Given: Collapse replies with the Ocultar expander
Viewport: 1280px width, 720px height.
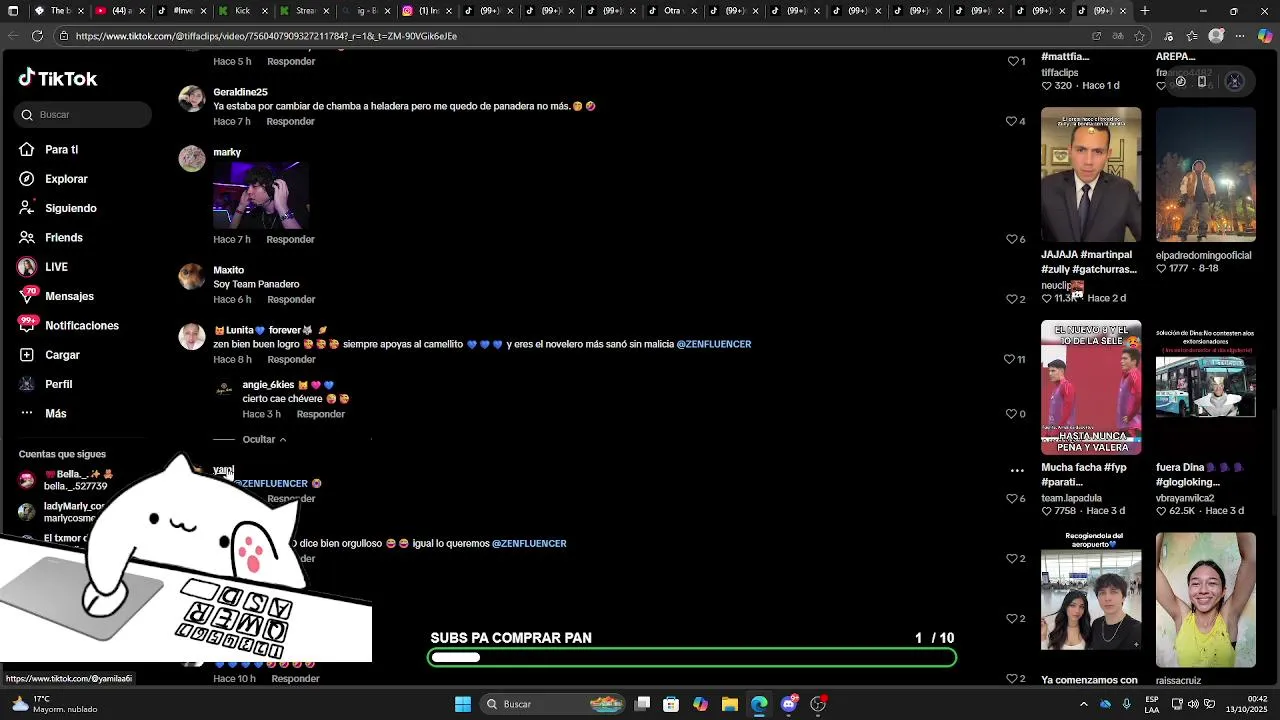Looking at the screenshot, I should tap(264, 439).
